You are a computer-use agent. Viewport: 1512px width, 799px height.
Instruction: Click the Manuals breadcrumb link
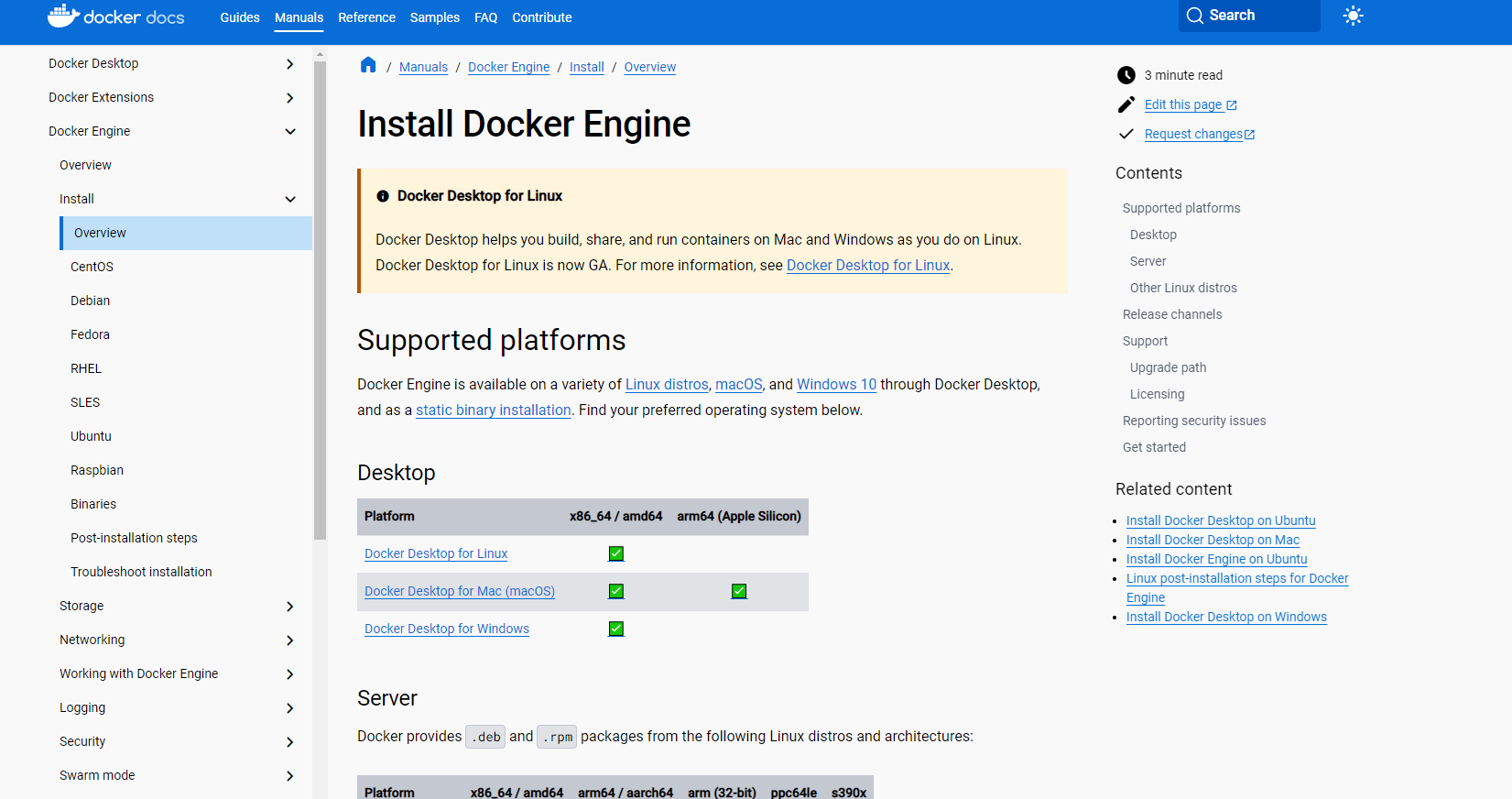(423, 67)
